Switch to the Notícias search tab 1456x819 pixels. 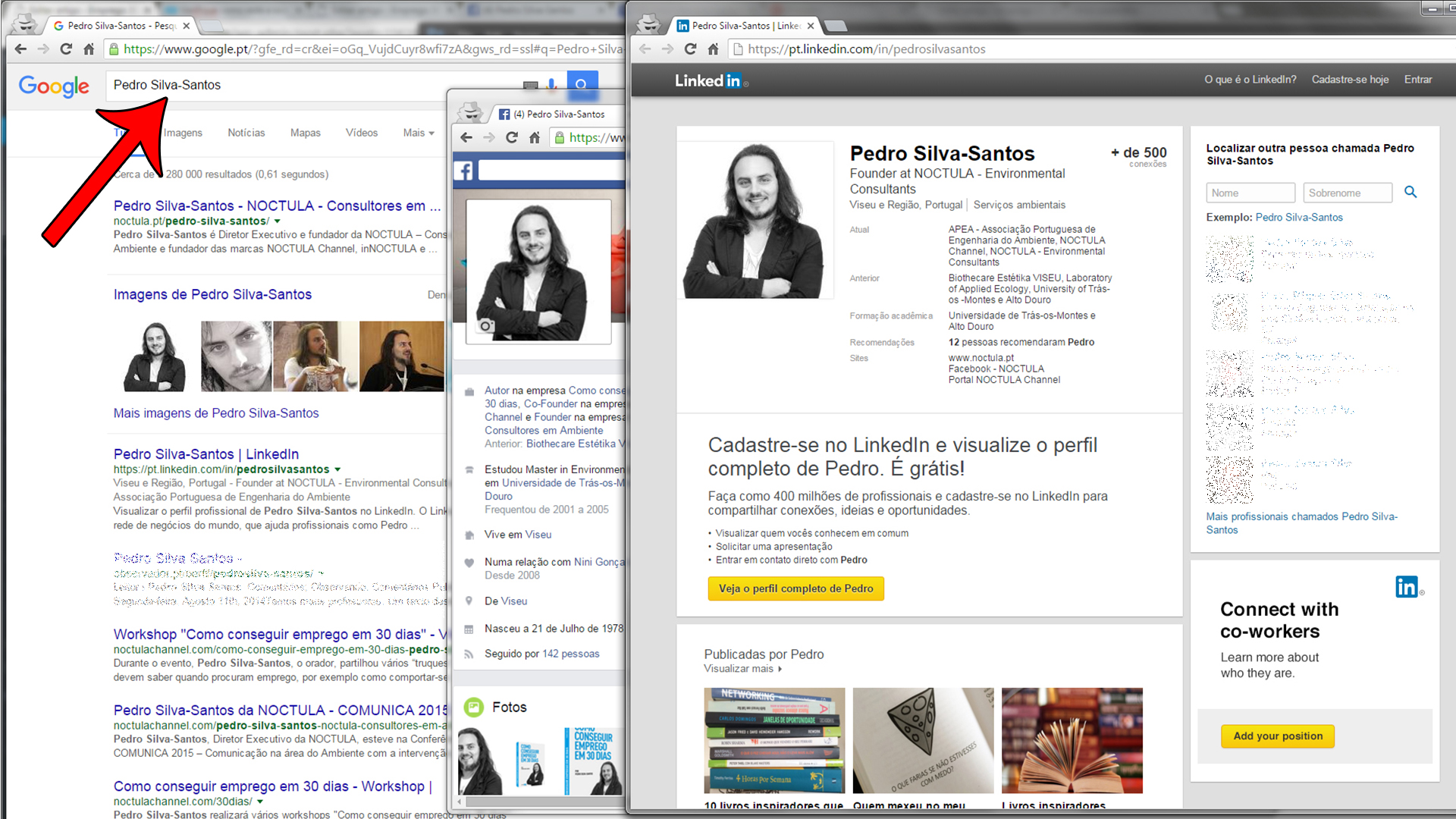coord(246,133)
